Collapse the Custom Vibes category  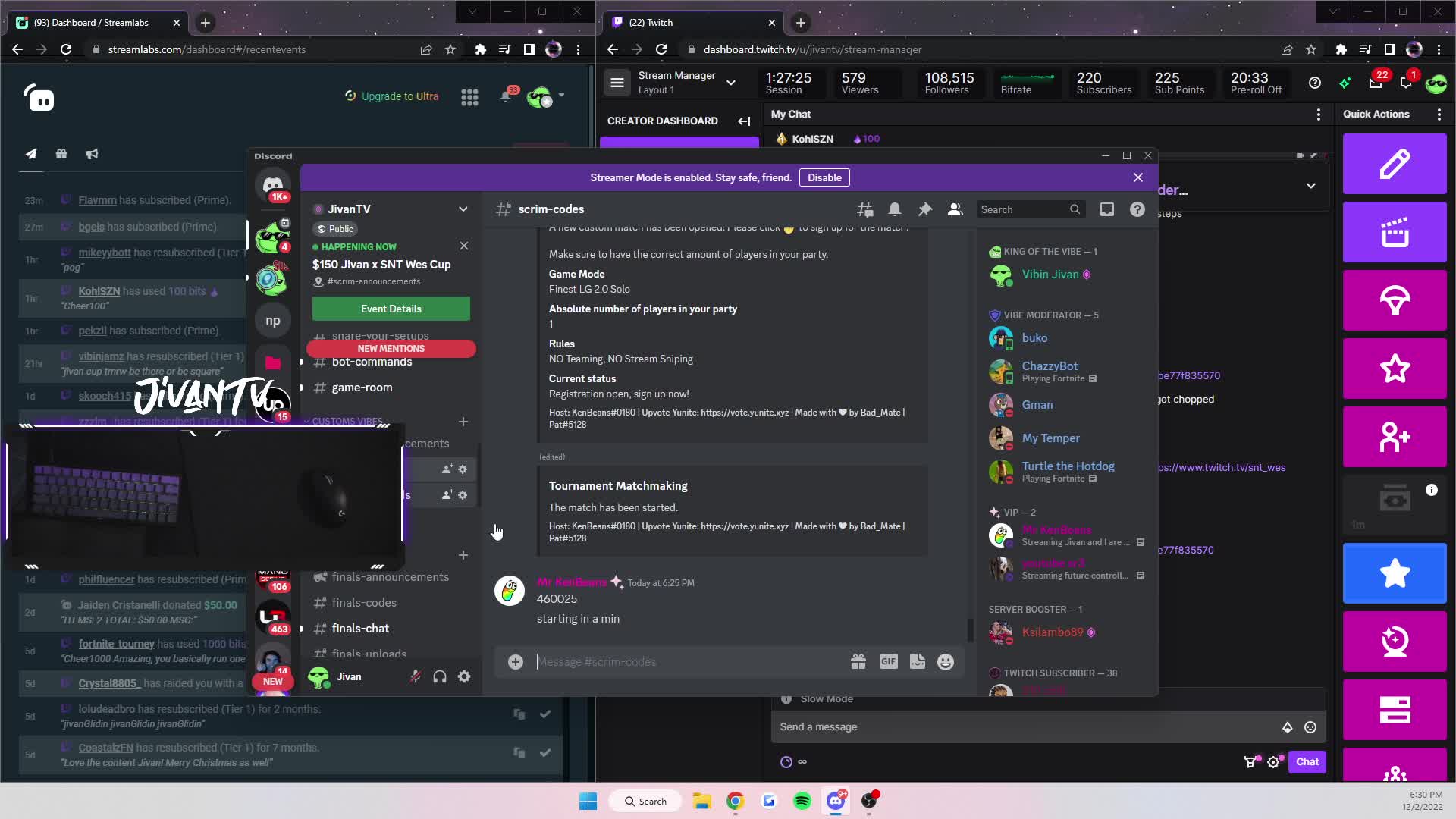(348, 422)
